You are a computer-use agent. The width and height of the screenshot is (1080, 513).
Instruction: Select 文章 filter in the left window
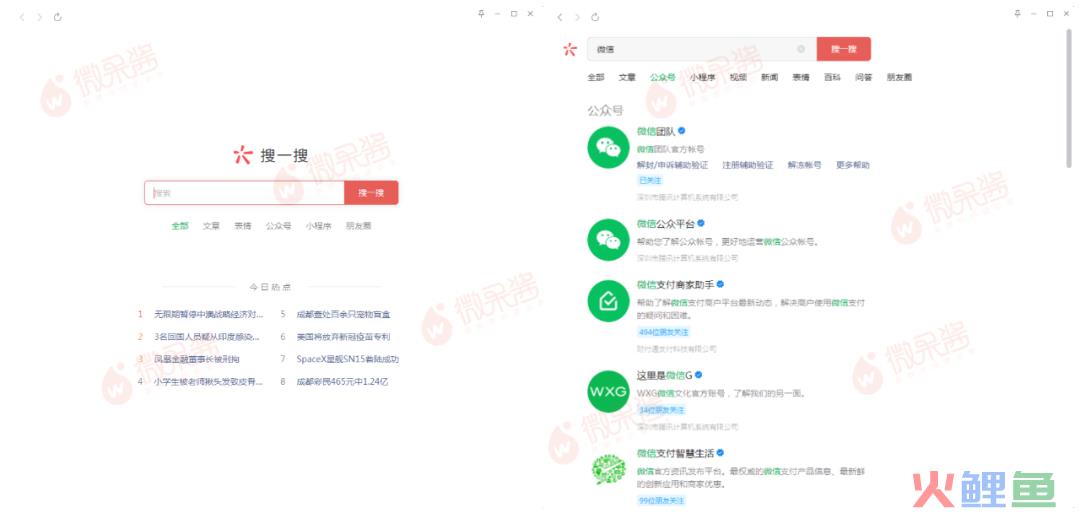(x=211, y=226)
